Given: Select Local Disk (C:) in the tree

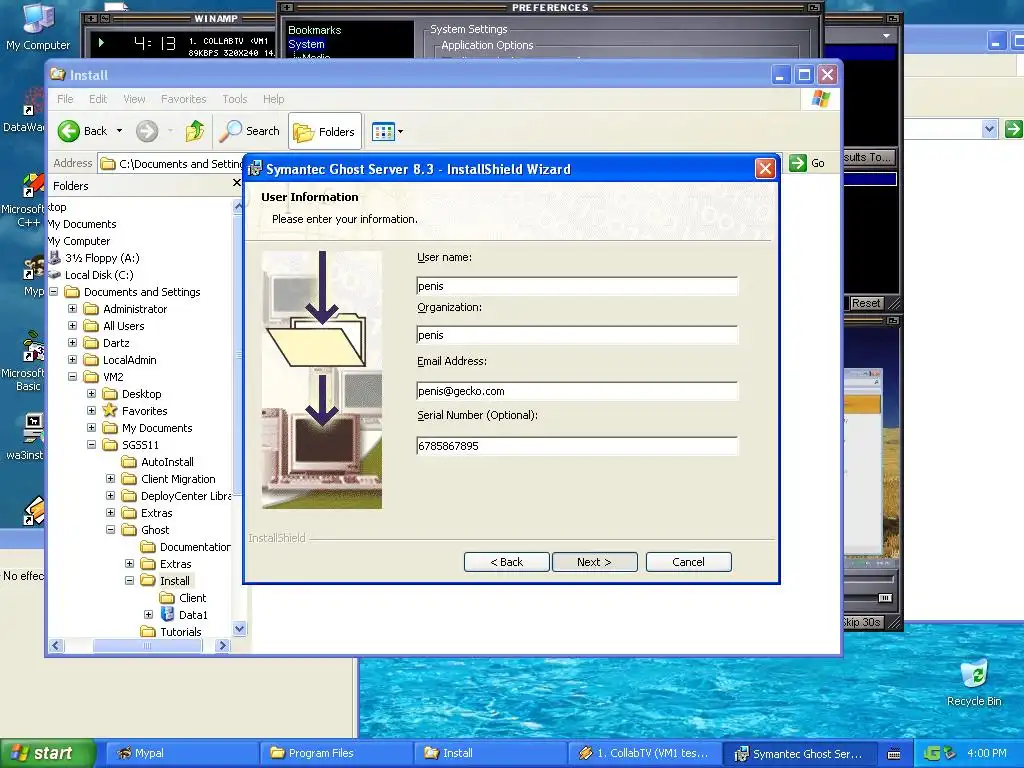Looking at the screenshot, I should 99,275.
